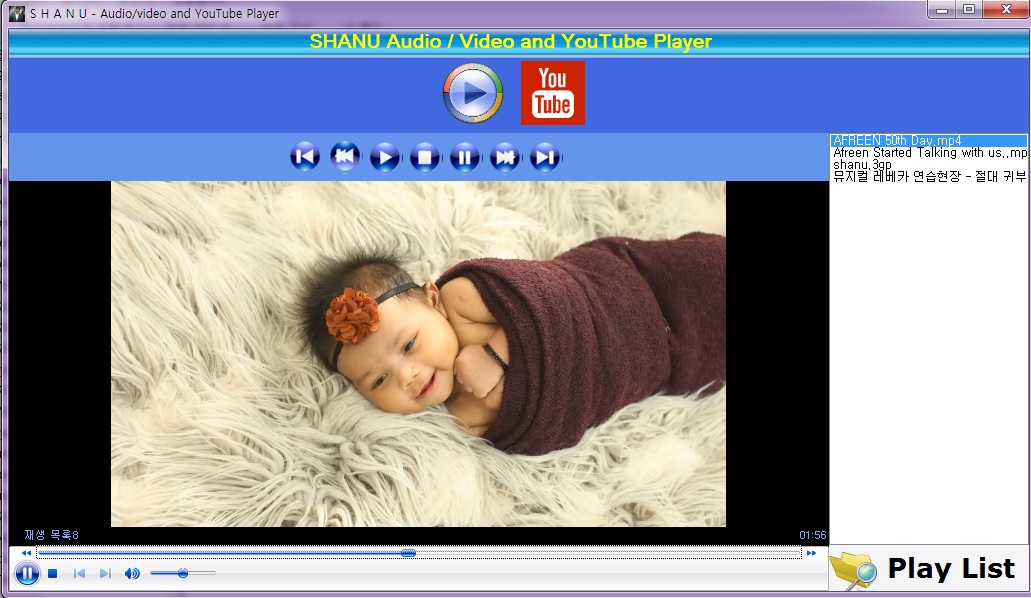Switch to the YouTube player logo
The width and height of the screenshot is (1031, 598).
pyautogui.click(x=552, y=93)
